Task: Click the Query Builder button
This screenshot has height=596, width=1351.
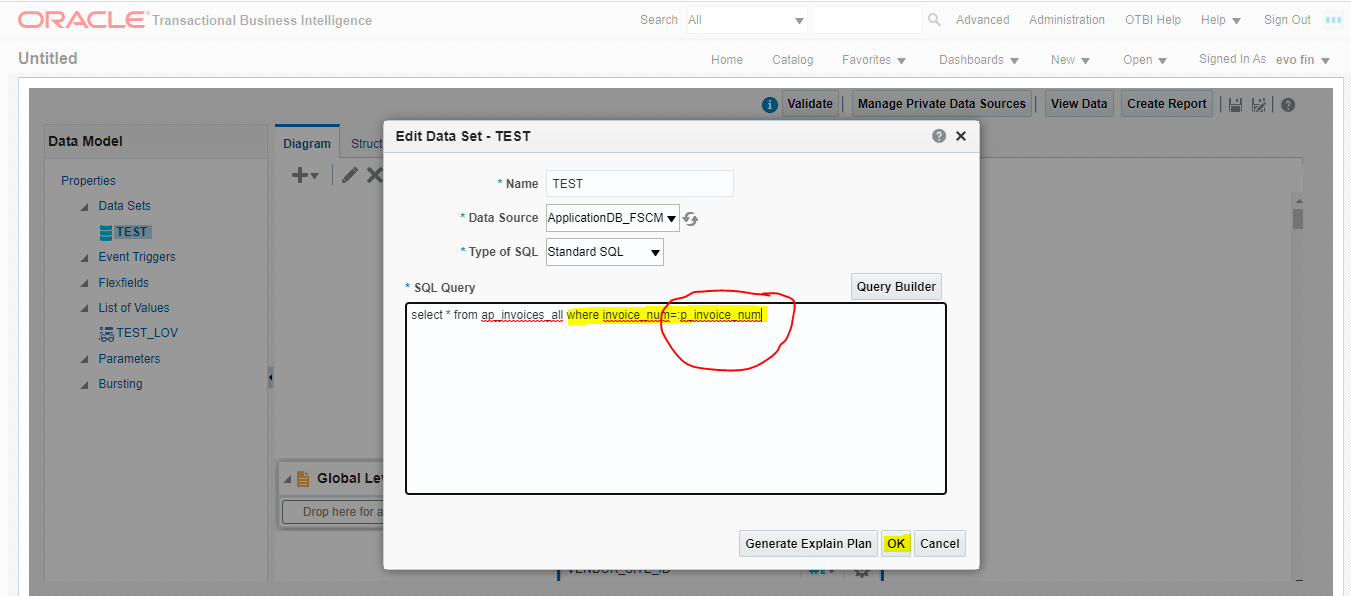Action: (896, 286)
